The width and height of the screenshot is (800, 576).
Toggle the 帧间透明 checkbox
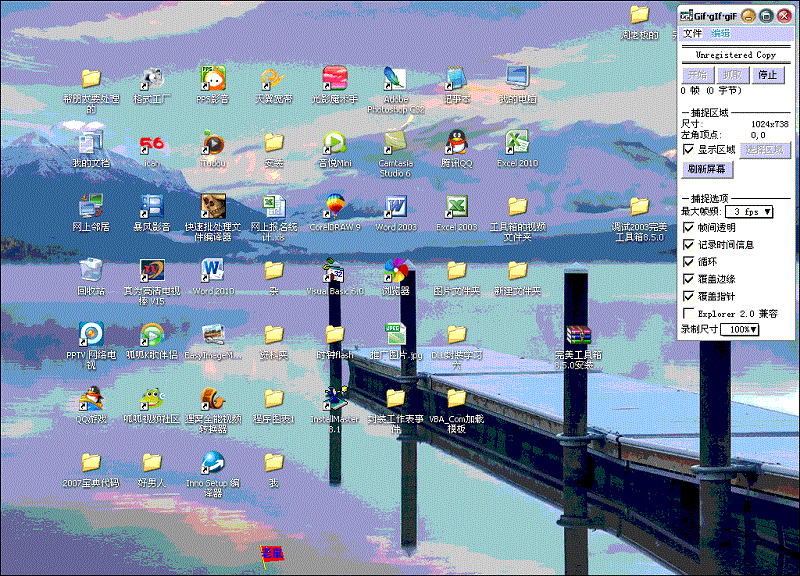(x=688, y=228)
